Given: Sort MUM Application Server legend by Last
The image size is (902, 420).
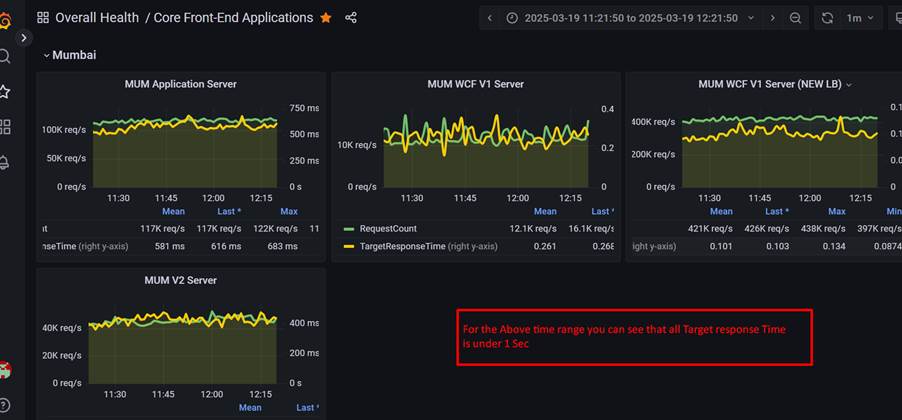Looking at the screenshot, I should [x=229, y=211].
